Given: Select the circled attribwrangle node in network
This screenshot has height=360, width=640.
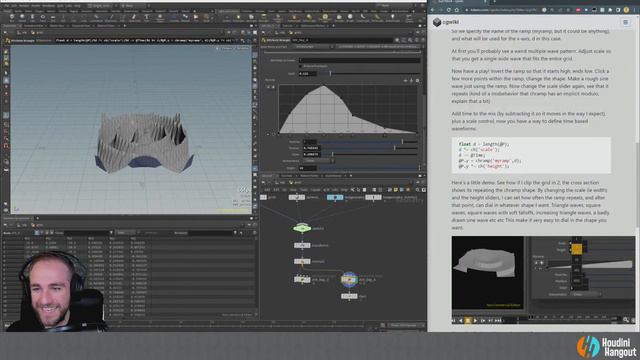Looking at the screenshot, I should pos(349,280).
